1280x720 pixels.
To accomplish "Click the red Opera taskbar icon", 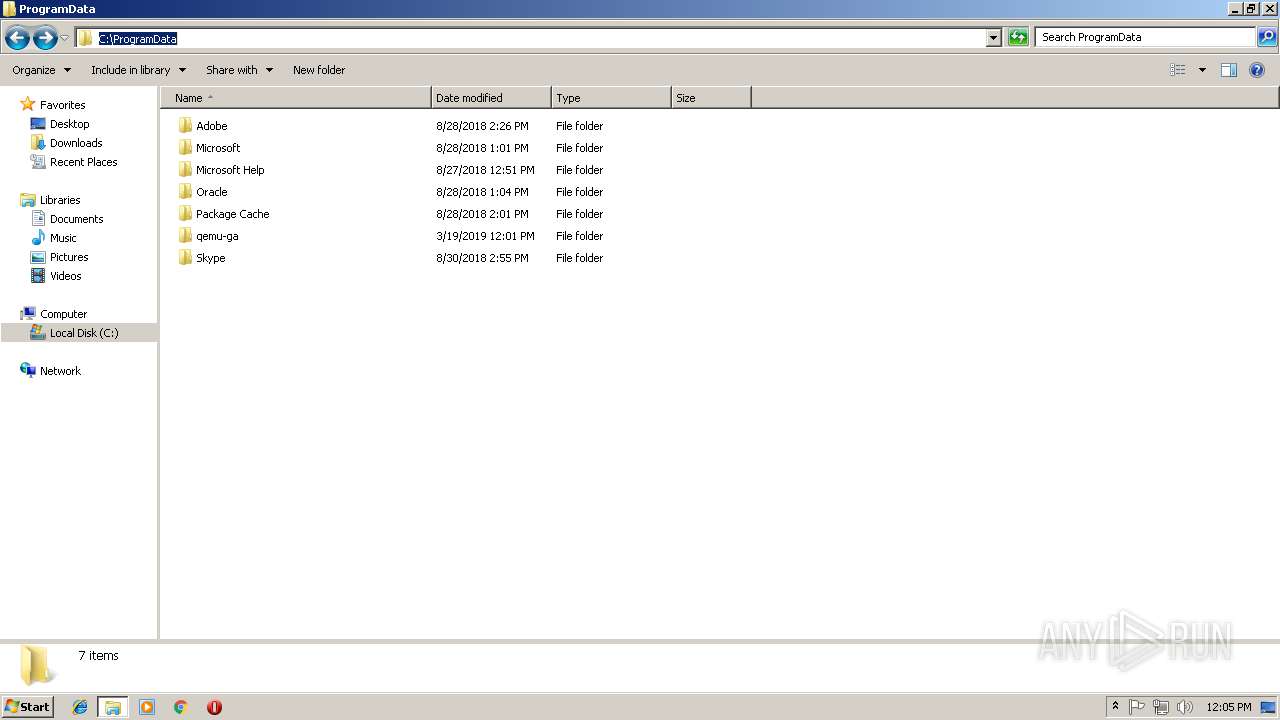I will point(214,707).
